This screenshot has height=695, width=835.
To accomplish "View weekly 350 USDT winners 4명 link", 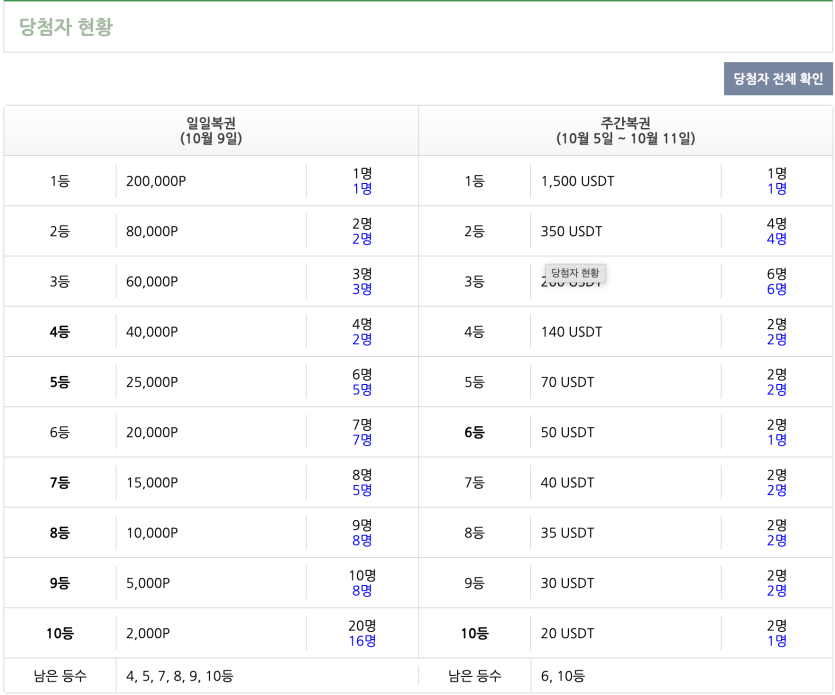I will 777,239.
